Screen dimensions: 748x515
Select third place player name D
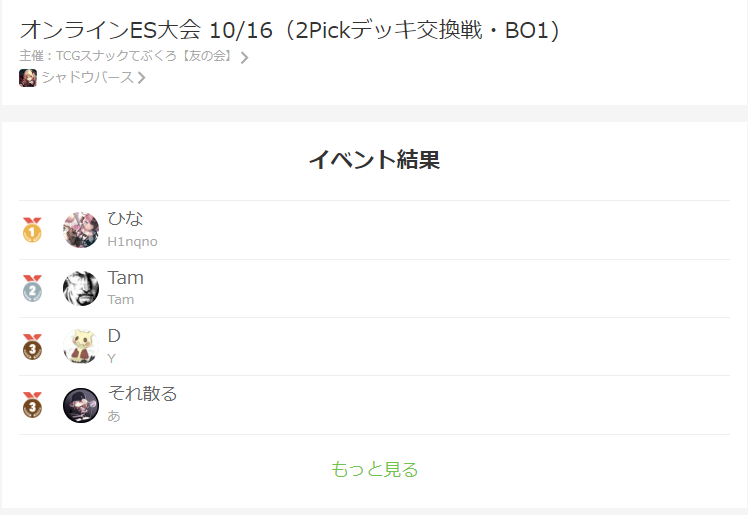(x=114, y=336)
